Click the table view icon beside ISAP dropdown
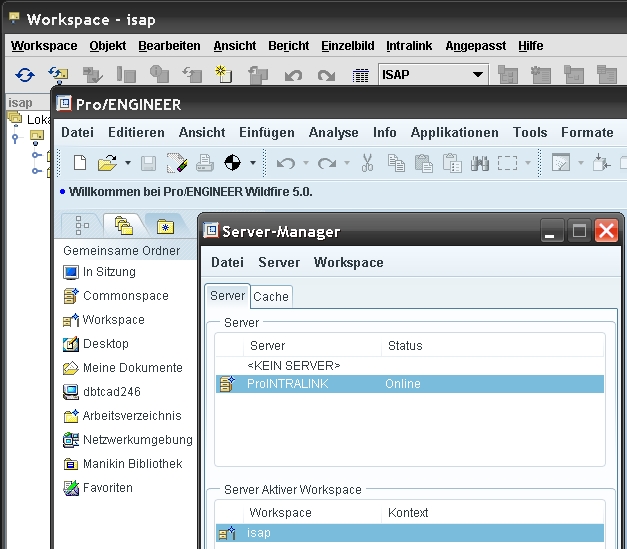The width and height of the screenshot is (627, 549). pyautogui.click(x=360, y=75)
